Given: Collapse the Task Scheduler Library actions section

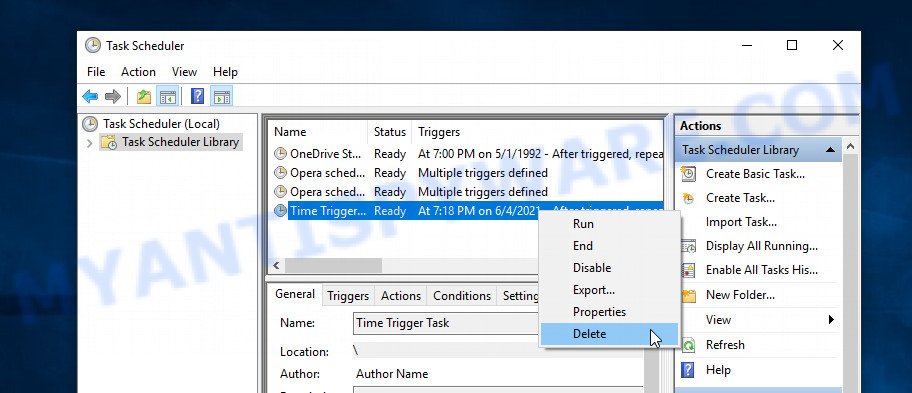Looking at the screenshot, I should (x=831, y=150).
